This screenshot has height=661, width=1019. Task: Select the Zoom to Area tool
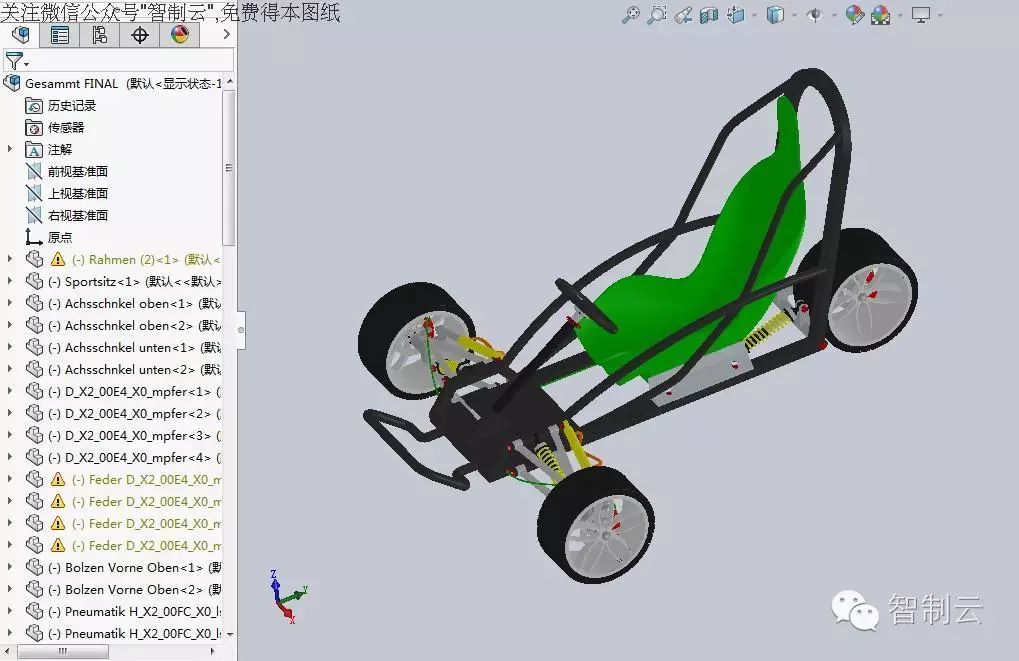pos(656,14)
